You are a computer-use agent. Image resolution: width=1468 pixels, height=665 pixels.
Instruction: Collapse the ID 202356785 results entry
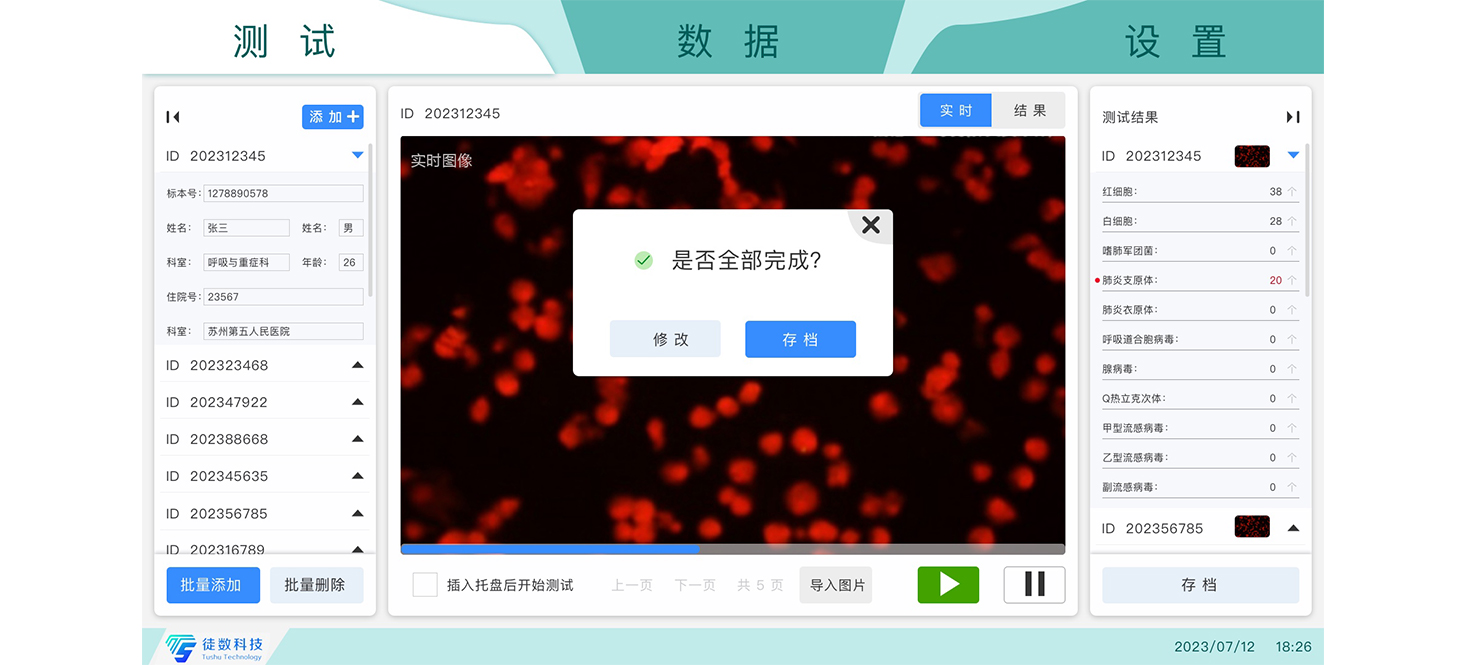pos(1293,527)
